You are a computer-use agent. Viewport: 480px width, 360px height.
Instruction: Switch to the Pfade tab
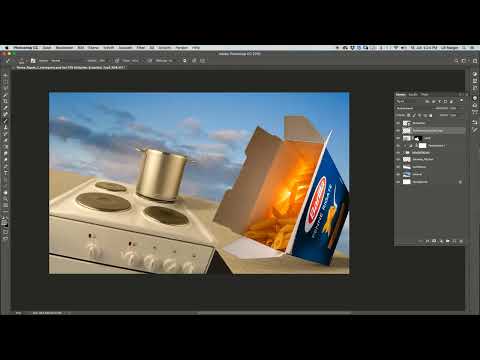point(424,94)
